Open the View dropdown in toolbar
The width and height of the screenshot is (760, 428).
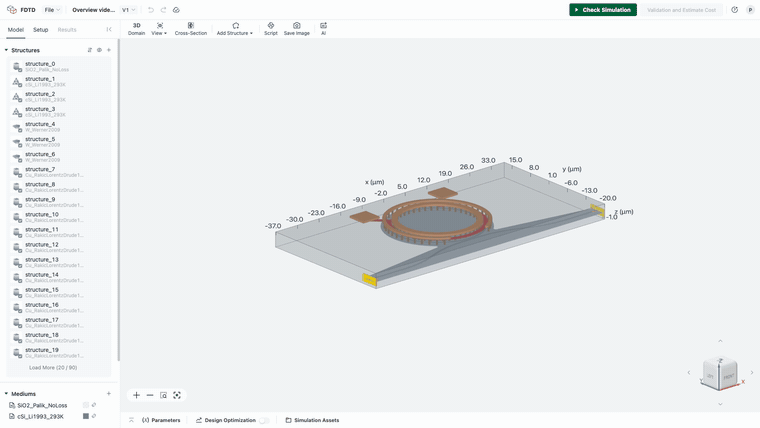pyautogui.click(x=159, y=29)
